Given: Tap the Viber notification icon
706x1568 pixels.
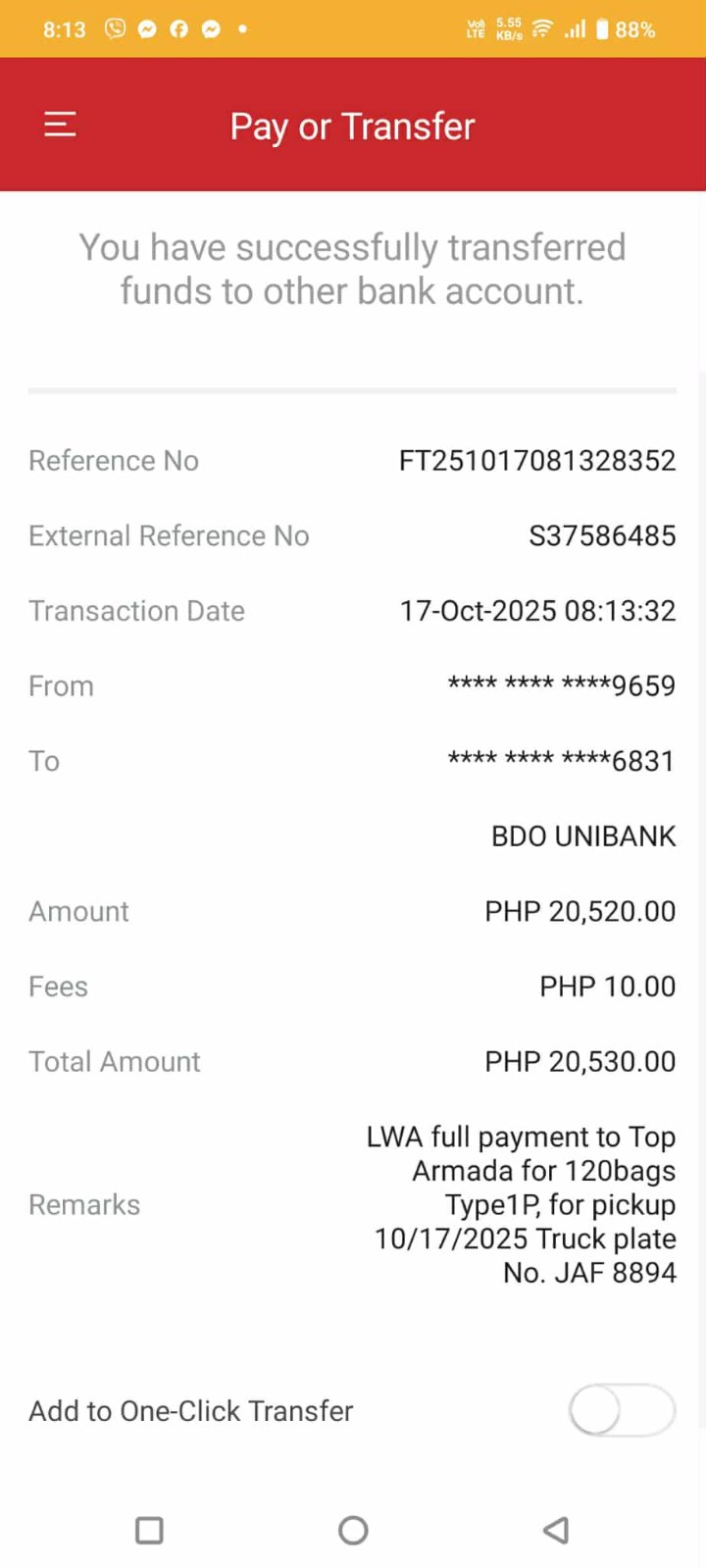Looking at the screenshot, I should (116, 28).
